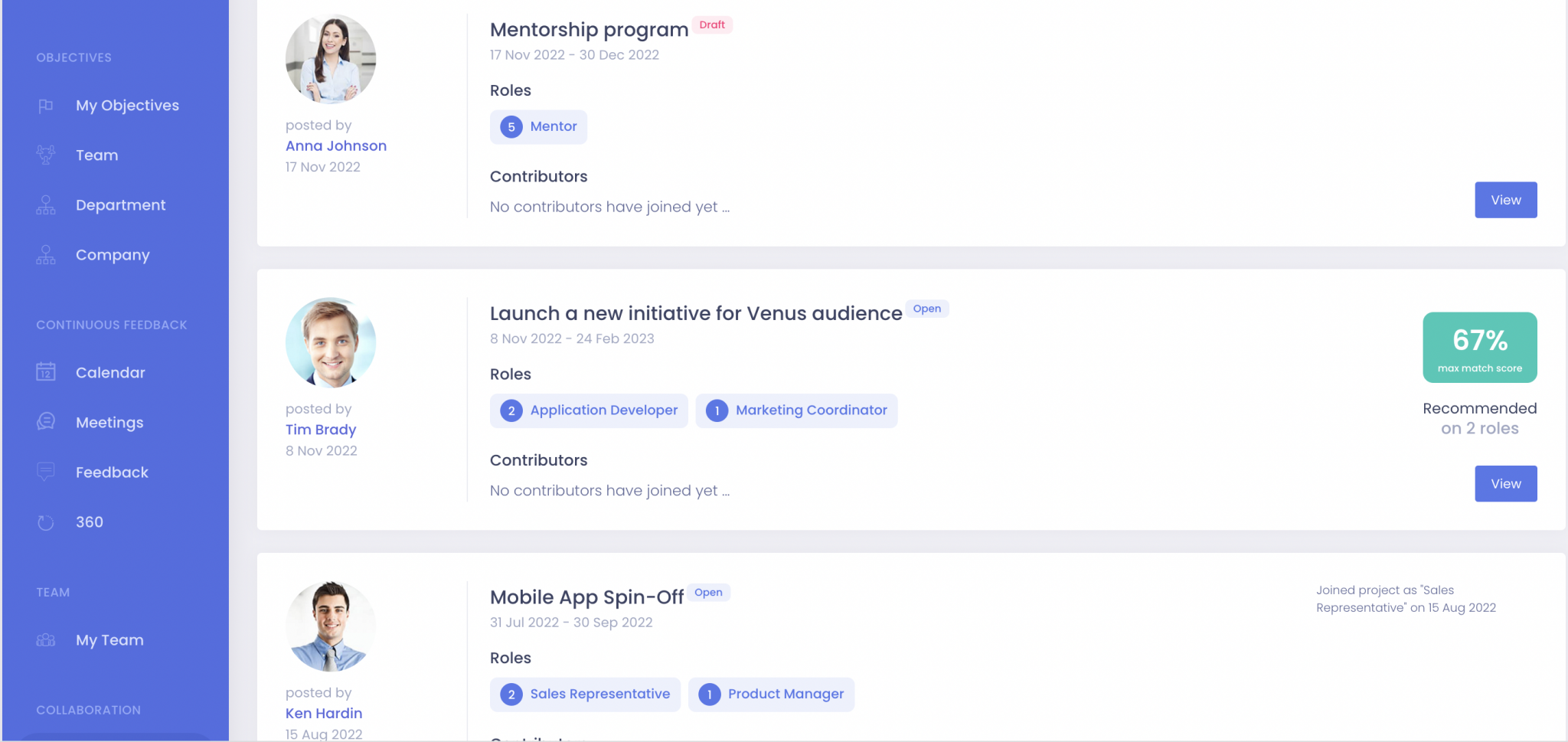This screenshot has height=742, width=1568.
Task: Click the Company hierarchy icon
Action: coord(46,255)
